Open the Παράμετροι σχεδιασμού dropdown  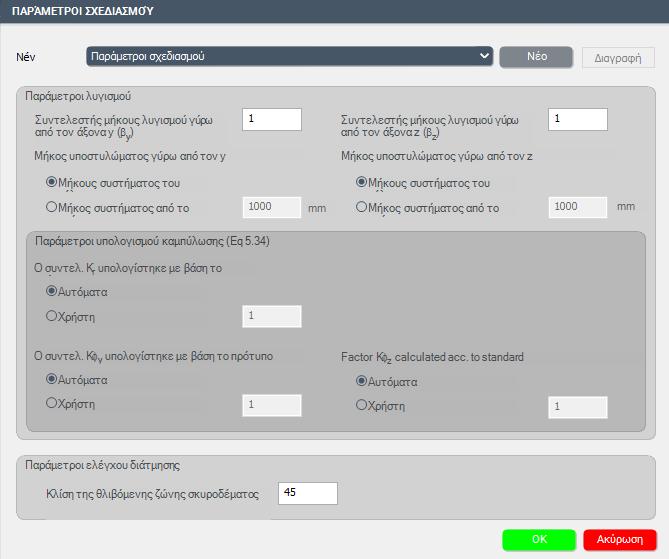pos(289,56)
